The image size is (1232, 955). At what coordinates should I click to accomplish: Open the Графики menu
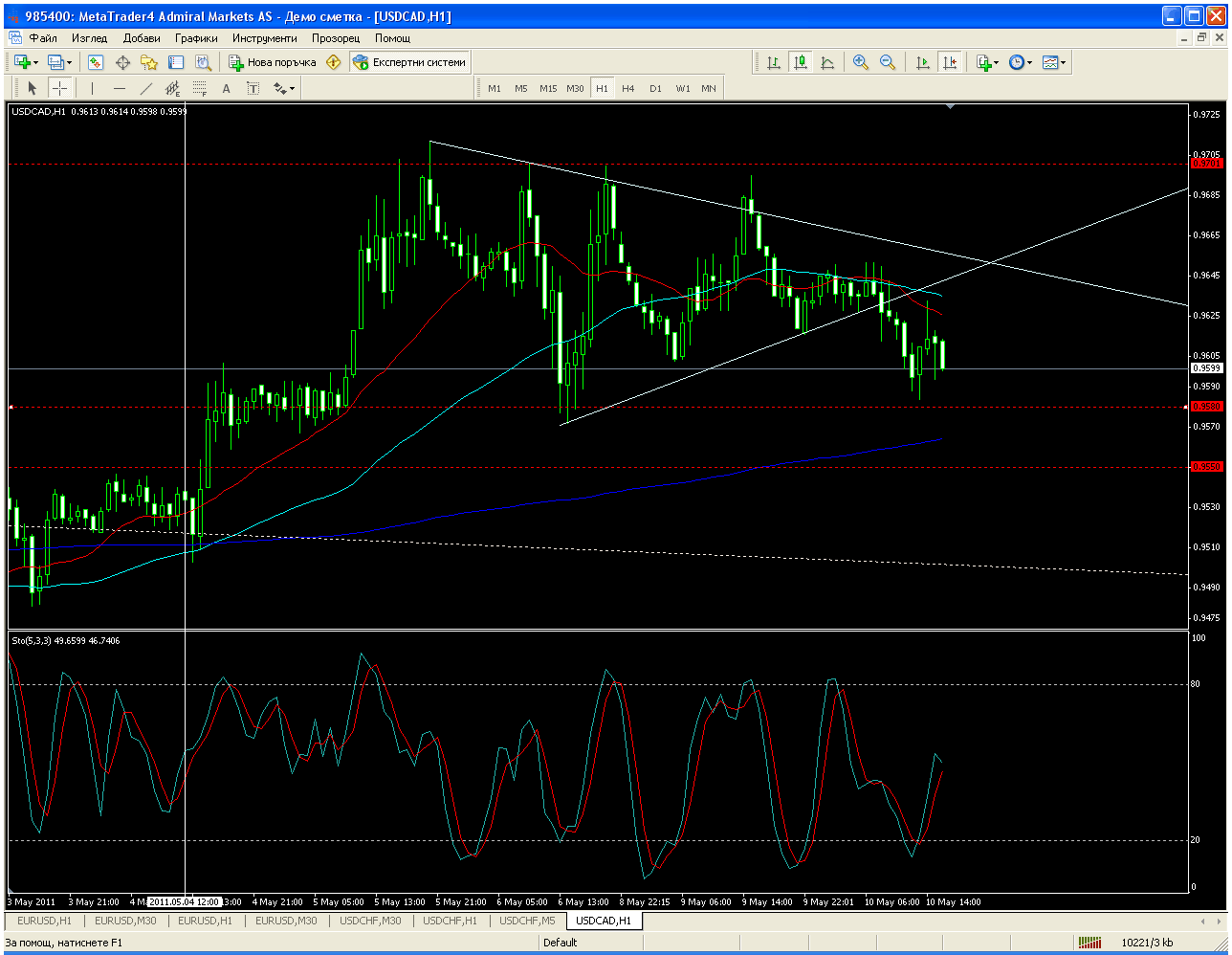(x=196, y=38)
